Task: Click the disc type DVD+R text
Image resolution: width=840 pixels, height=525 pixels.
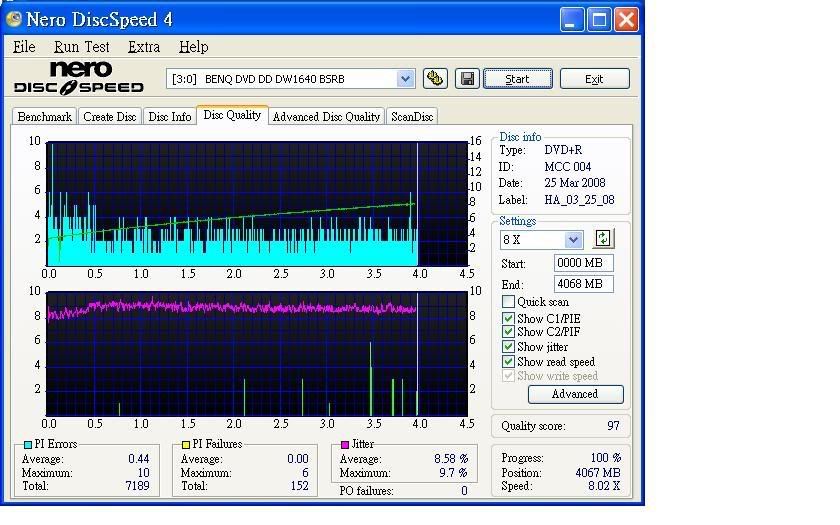Action: click(563, 150)
